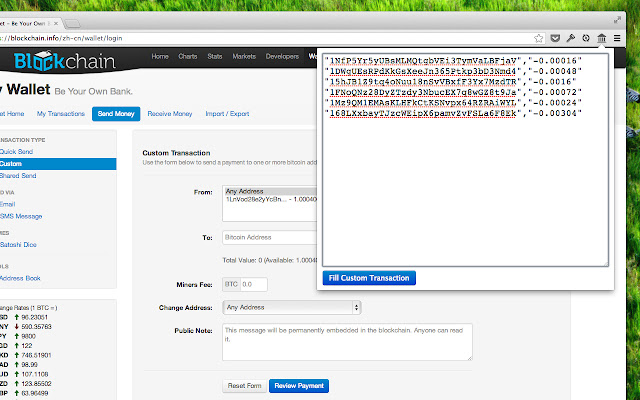Screen dimensions: 640x400
Task: Choose Shared Send transaction type
Action: (x=18, y=176)
